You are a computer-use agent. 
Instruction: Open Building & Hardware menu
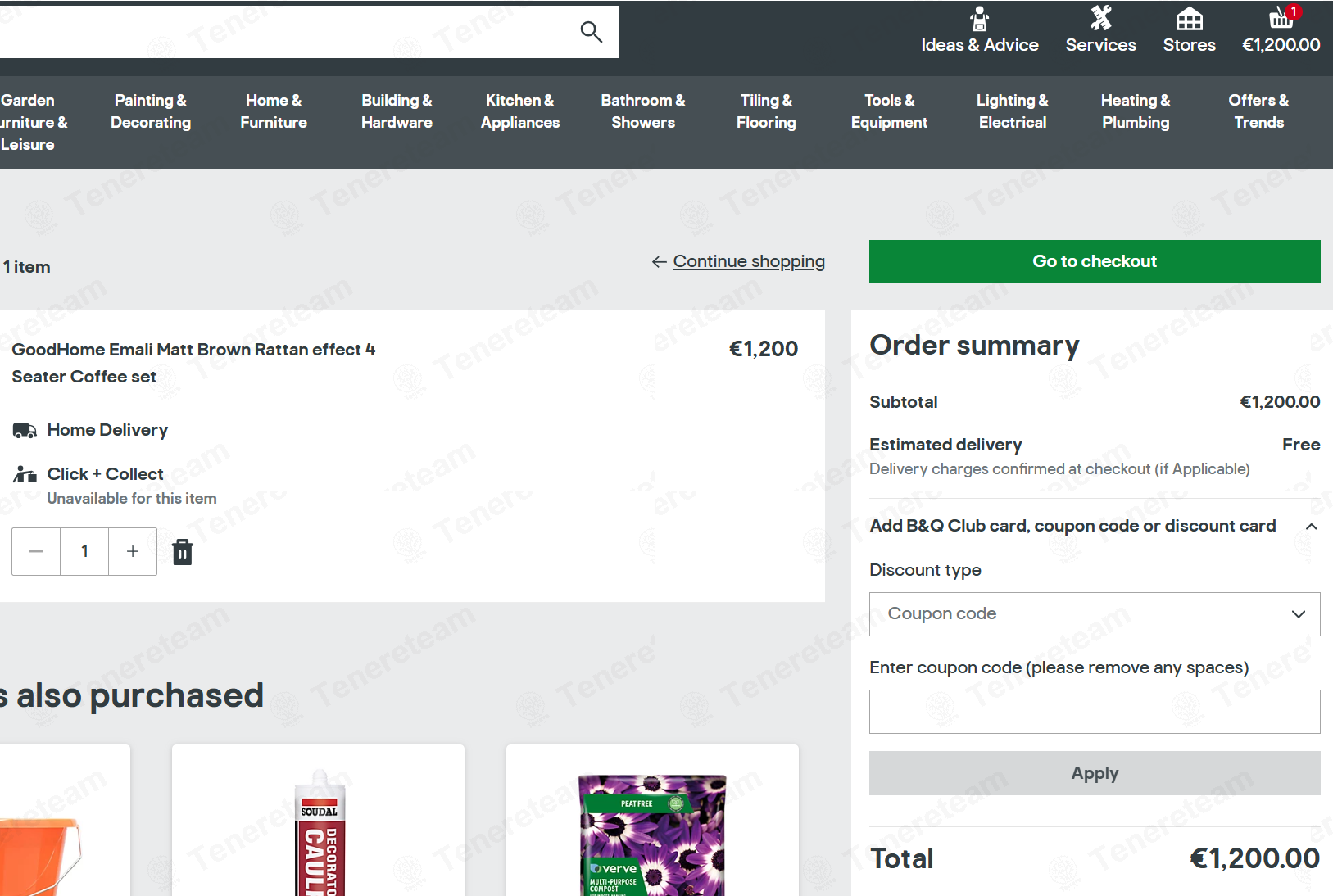click(x=397, y=111)
